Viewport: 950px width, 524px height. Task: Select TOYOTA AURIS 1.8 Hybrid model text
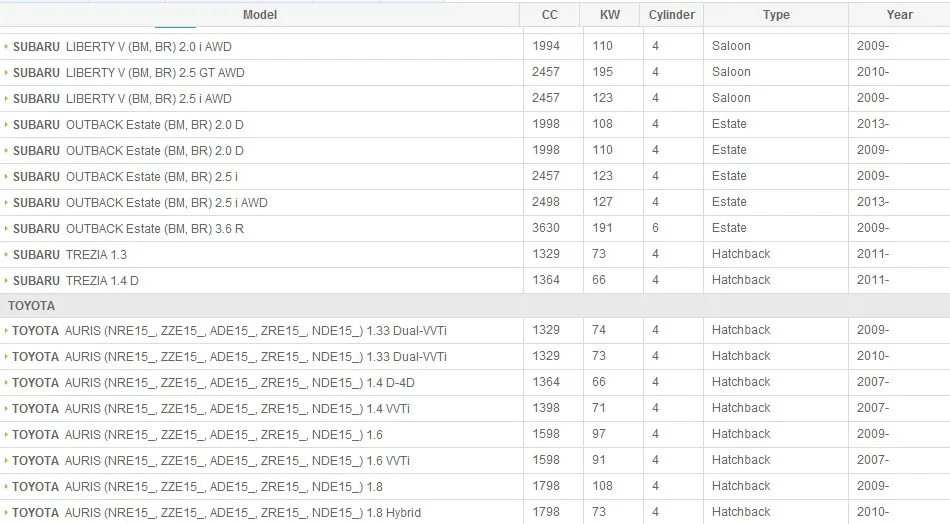(216, 513)
